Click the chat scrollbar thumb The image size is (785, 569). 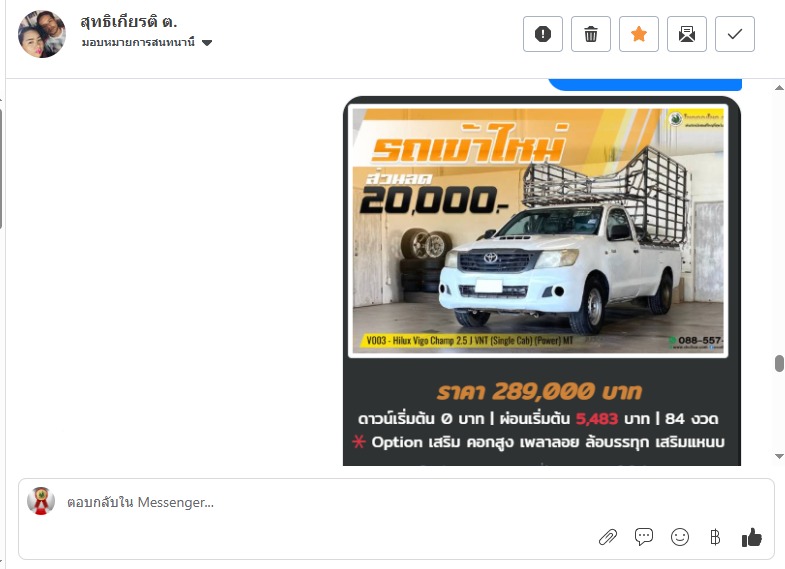tap(779, 364)
